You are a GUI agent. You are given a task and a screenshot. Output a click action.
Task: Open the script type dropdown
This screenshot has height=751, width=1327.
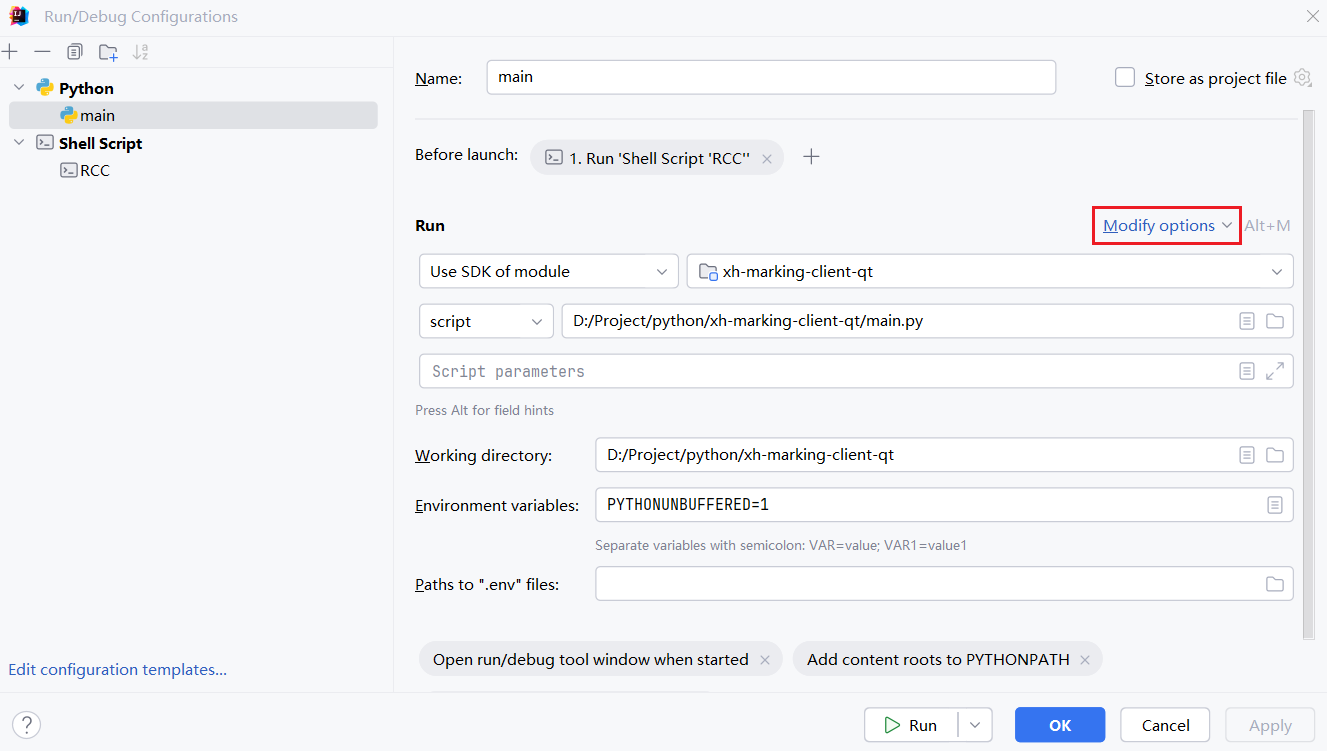tap(486, 321)
